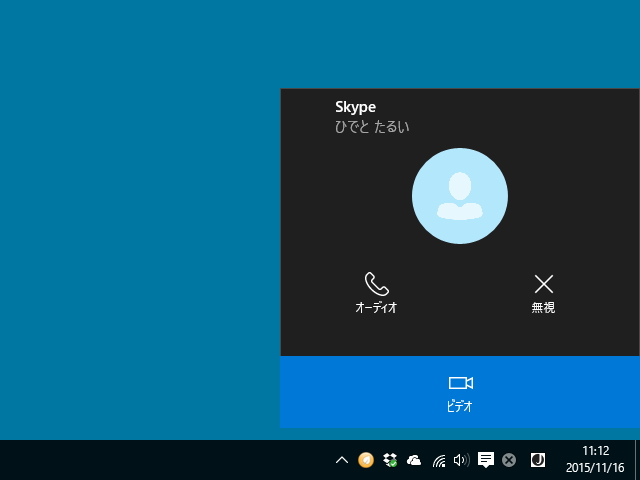
Task: Open the Action Center notification icon
Action: (486, 460)
